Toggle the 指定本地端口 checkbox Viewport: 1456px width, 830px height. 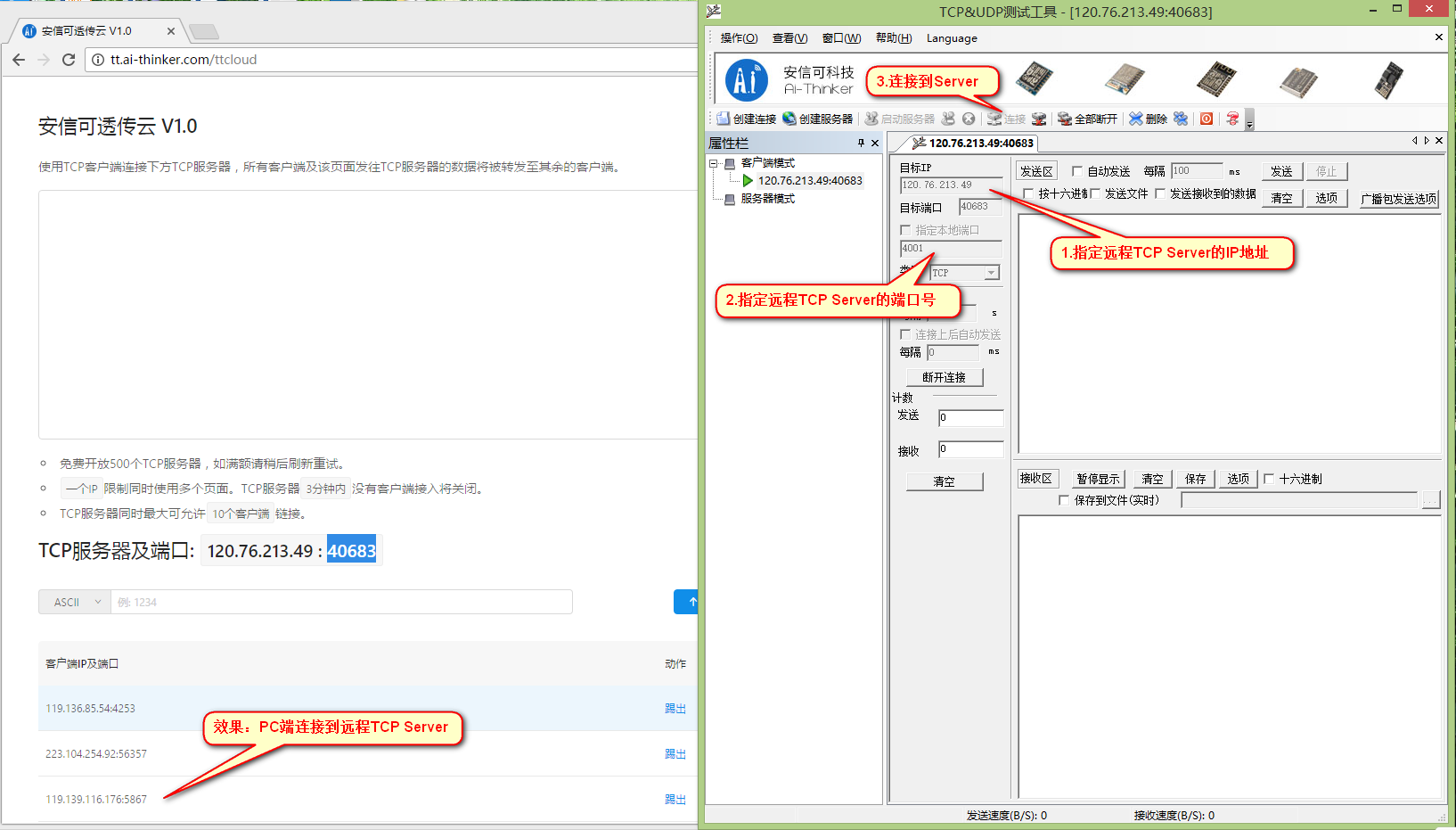coord(905,230)
